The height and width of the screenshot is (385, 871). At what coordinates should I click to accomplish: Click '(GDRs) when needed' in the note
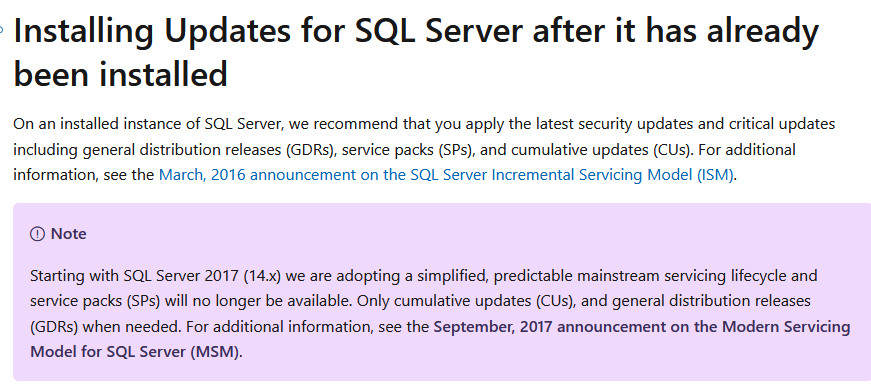click(106, 327)
